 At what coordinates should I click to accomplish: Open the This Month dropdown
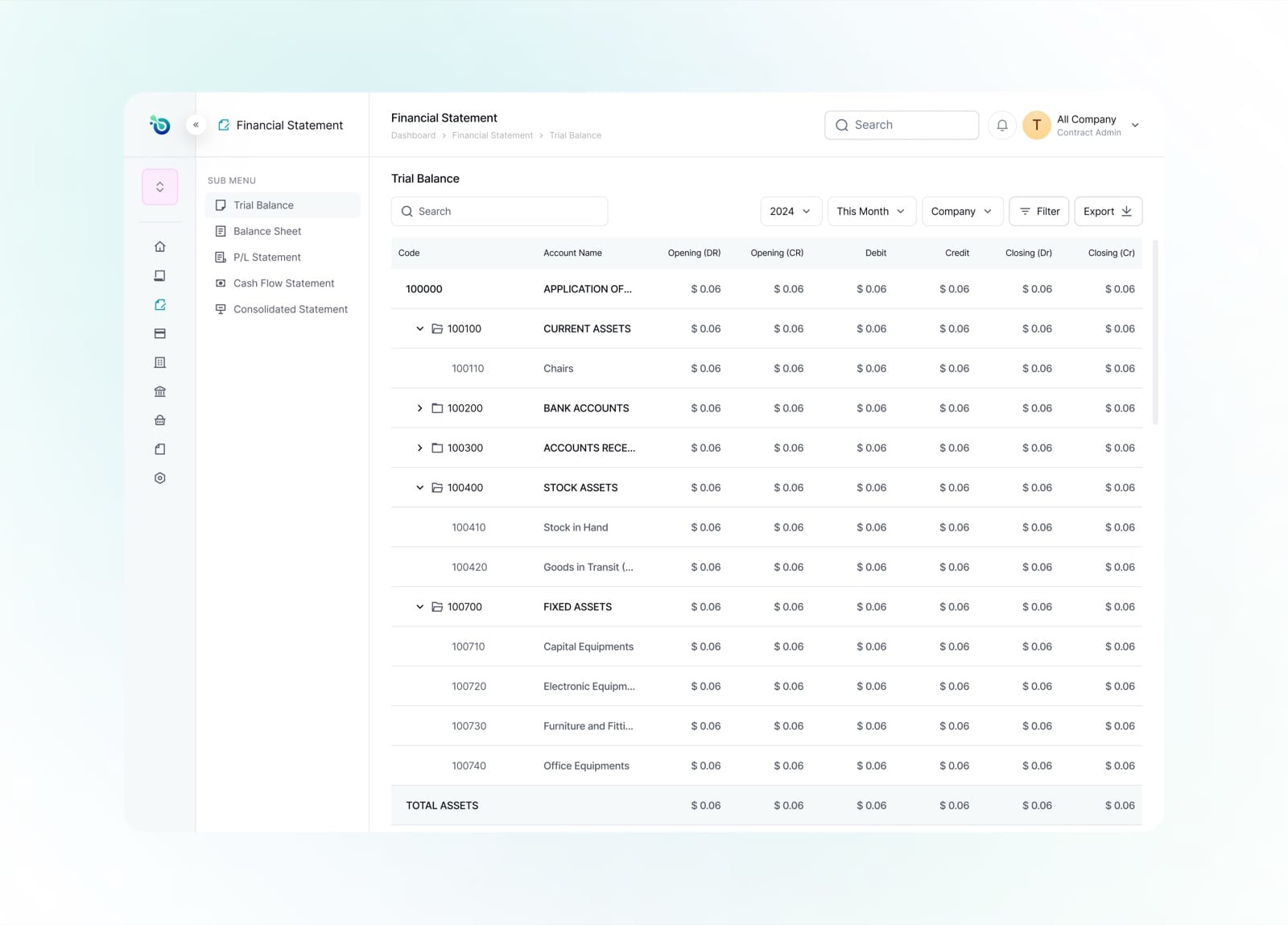coord(872,211)
